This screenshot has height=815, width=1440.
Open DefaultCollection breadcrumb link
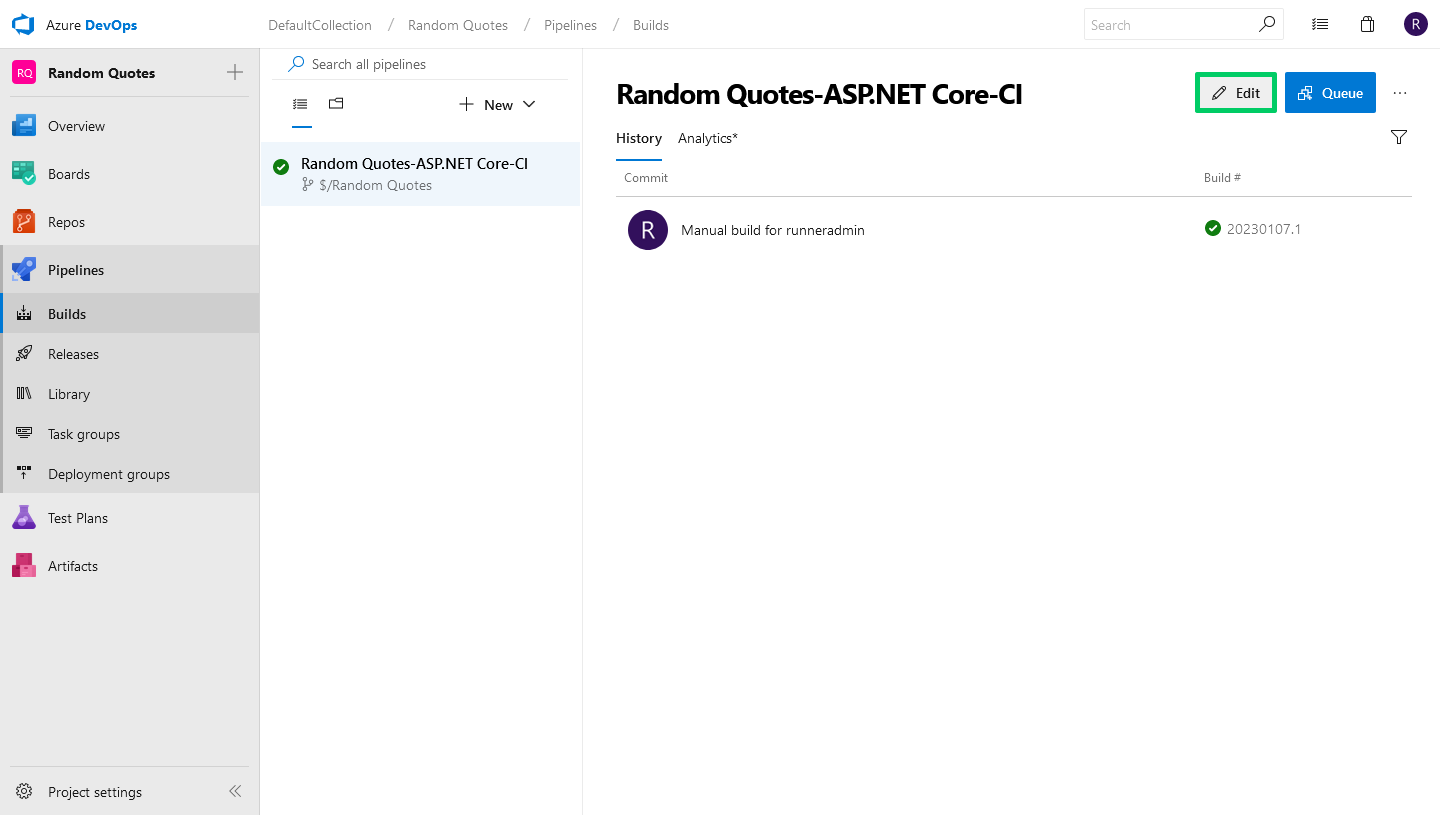click(x=320, y=25)
